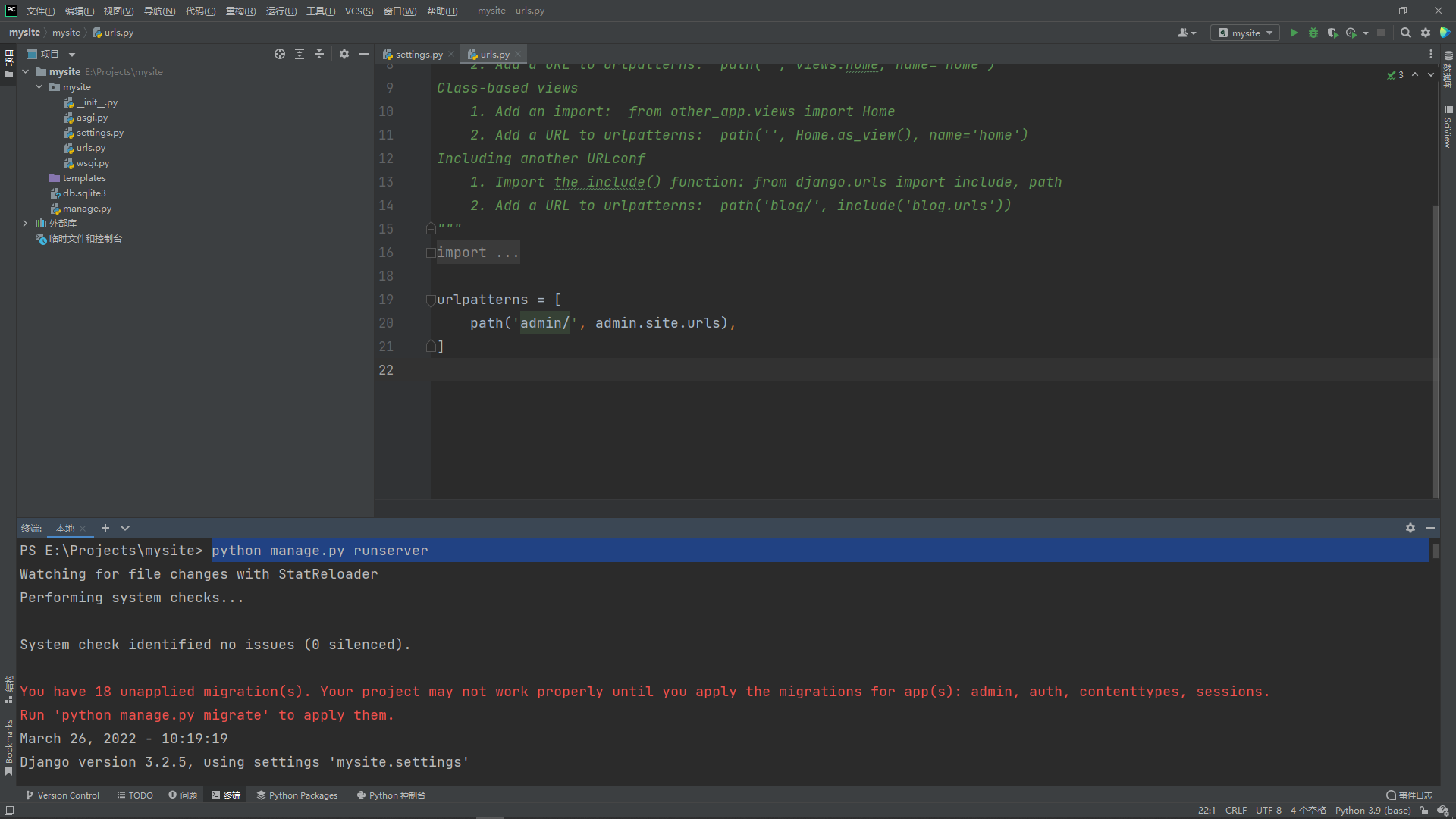This screenshot has height=819, width=1456.
Task: Click the VCS(S) menu item
Action: (359, 10)
